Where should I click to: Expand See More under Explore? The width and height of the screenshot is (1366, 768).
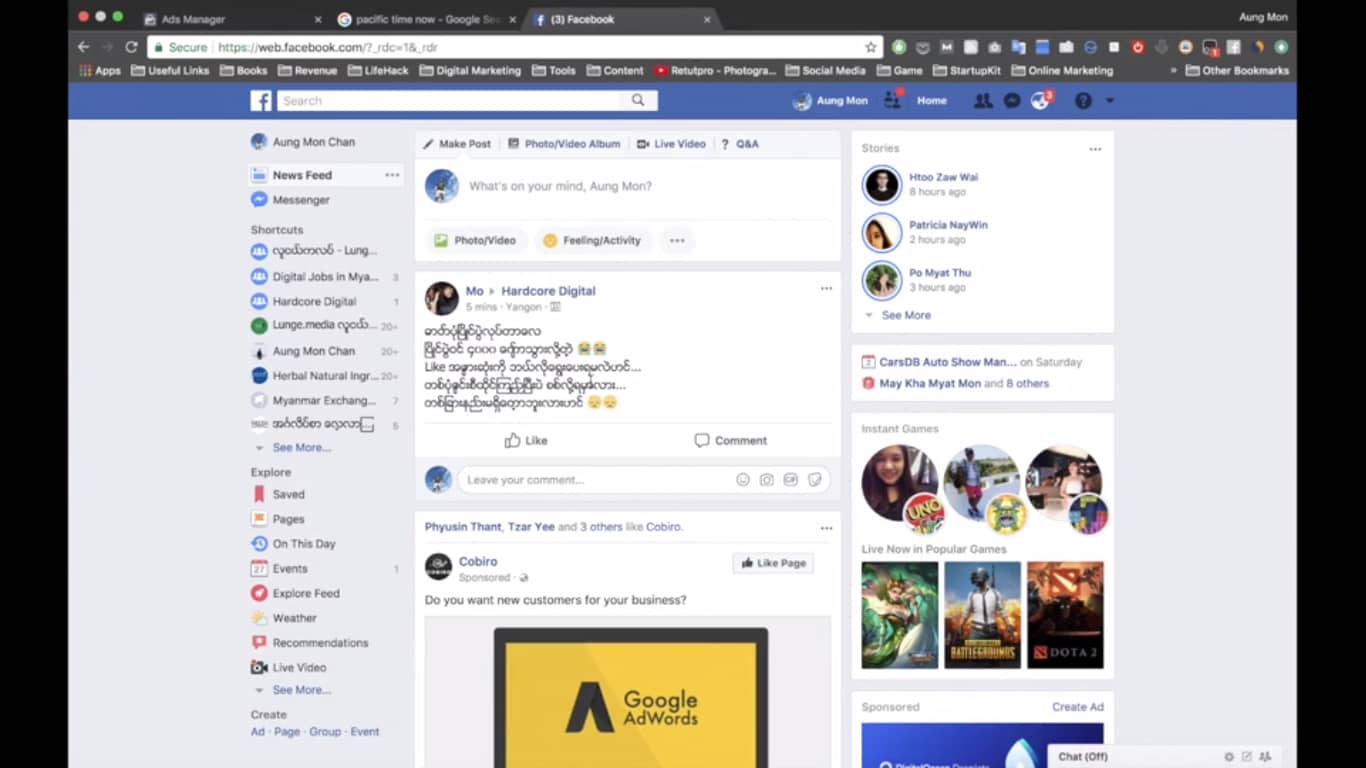click(x=301, y=690)
